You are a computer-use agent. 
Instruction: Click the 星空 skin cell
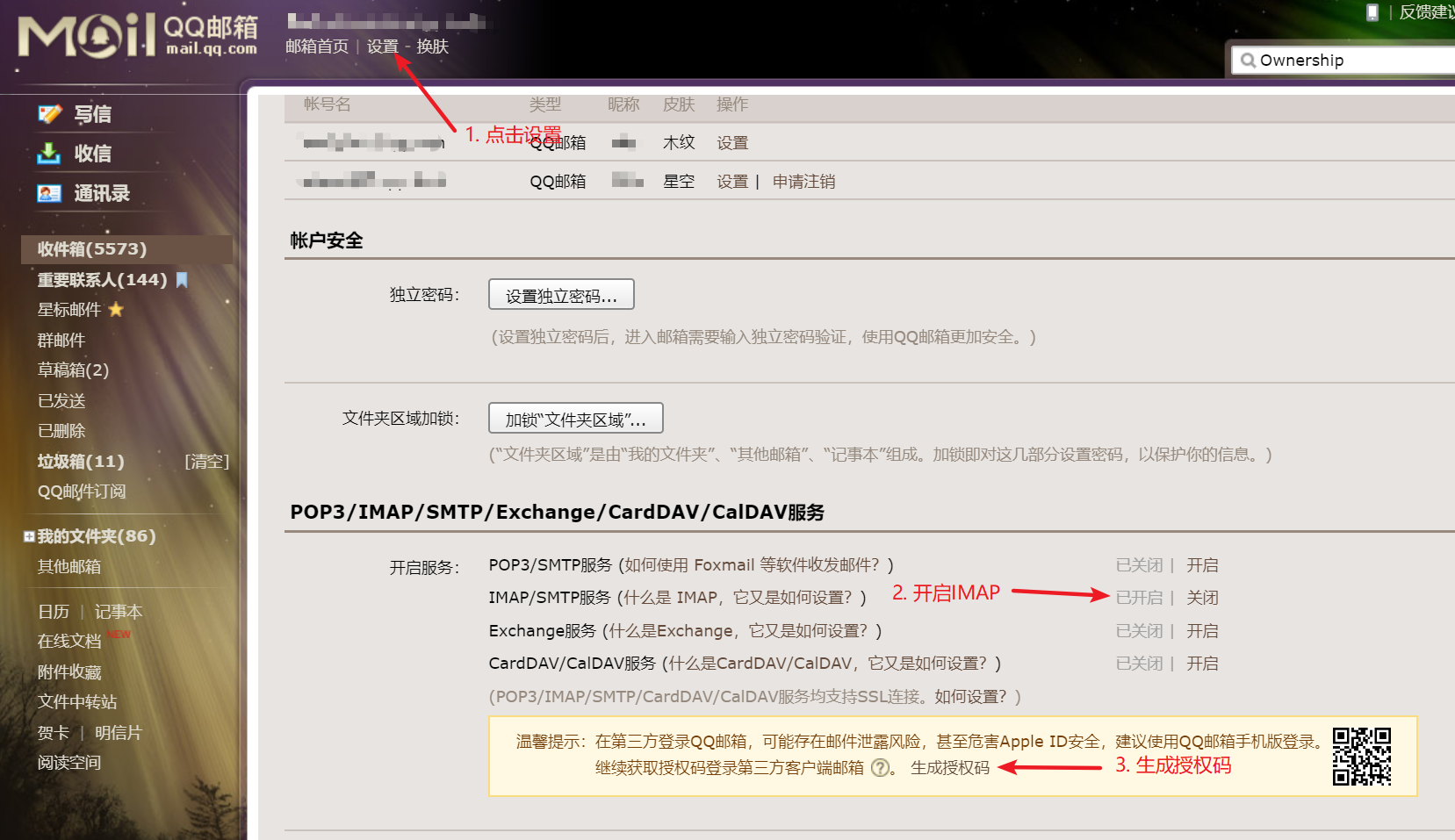click(x=679, y=182)
